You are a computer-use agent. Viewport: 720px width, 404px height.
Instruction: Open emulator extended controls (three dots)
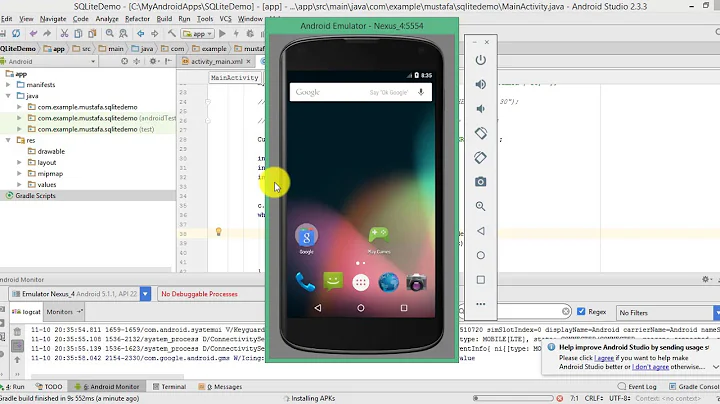tap(480, 304)
